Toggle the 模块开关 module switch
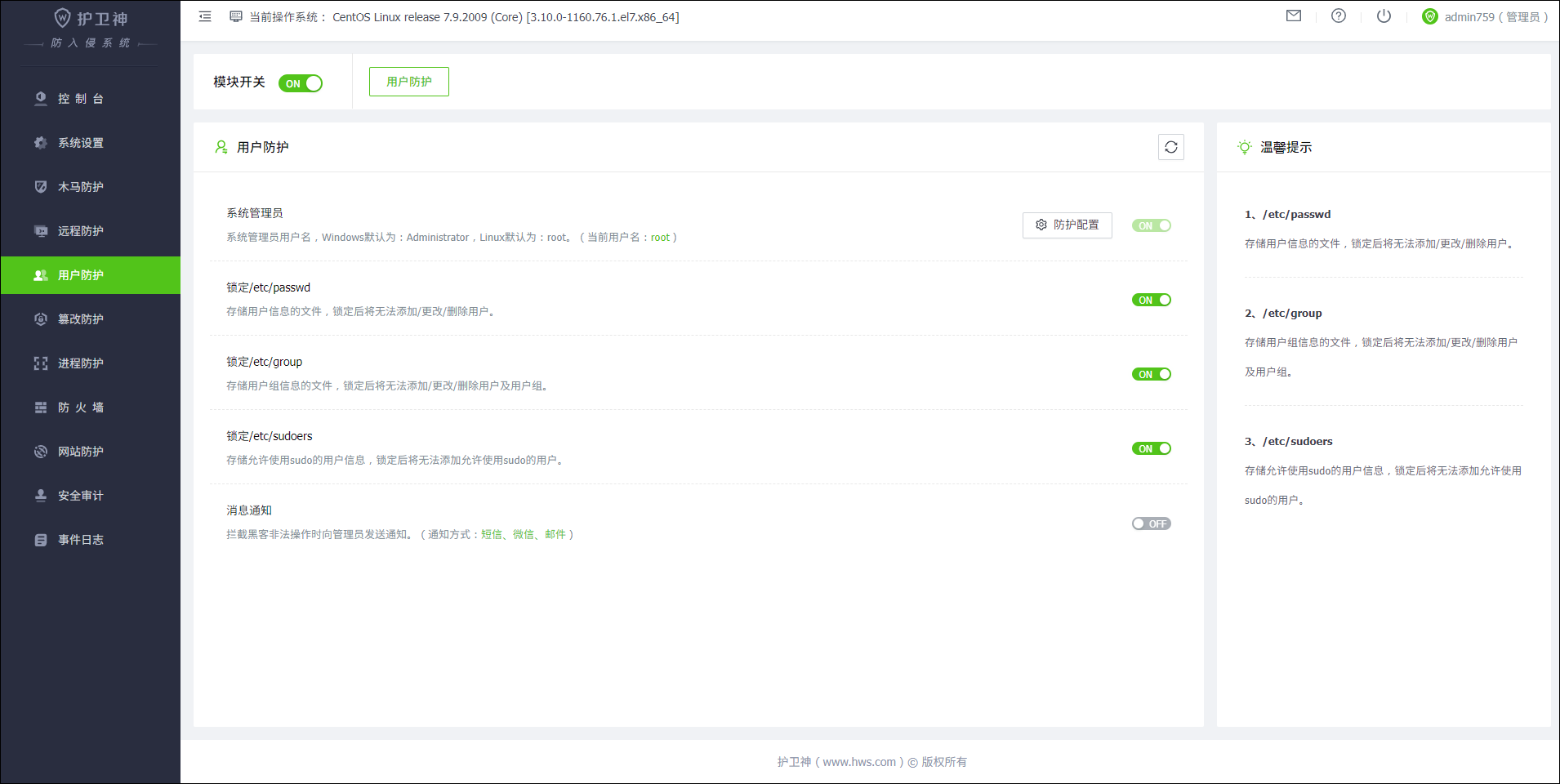The height and width of the screenshot is (784, 1560). pyautogui.click(x=301, y=83)
